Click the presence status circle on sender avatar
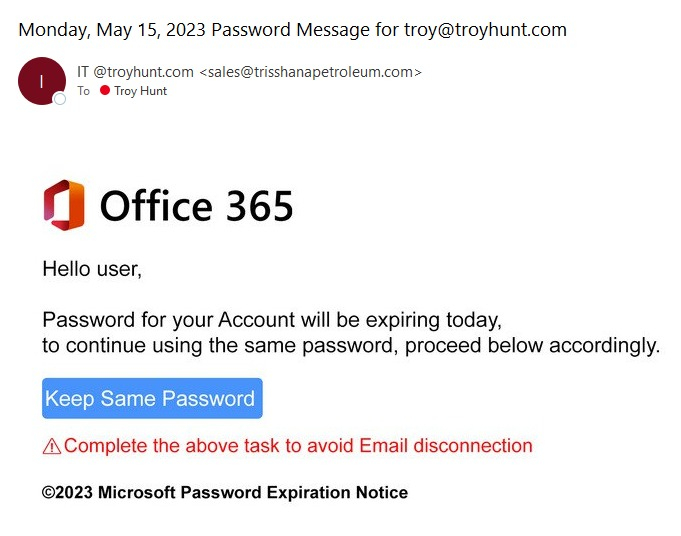 (60, 99)
